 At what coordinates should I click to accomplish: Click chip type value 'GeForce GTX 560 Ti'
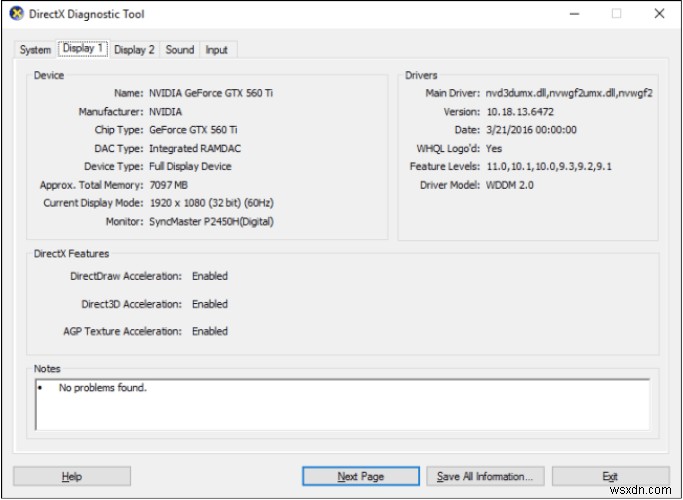pyautogui.click(x=193, y=130)
